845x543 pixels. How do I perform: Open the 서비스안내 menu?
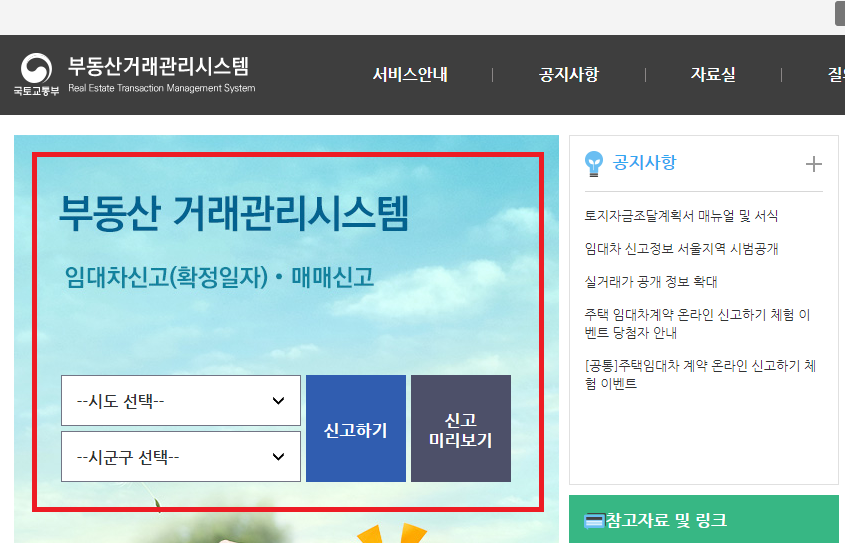[410, 74]
